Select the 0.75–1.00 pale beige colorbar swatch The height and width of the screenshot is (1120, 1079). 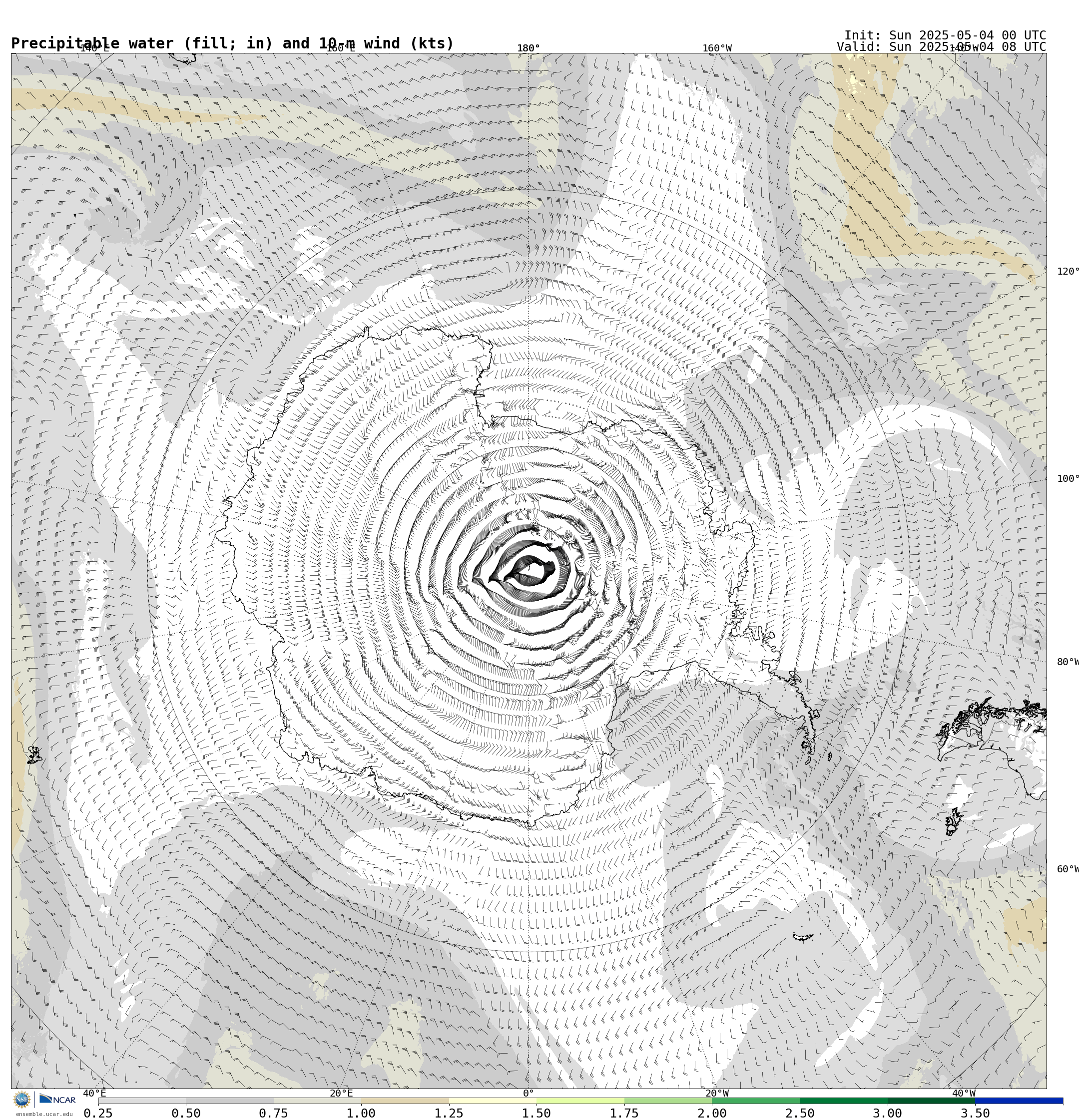(317, 1101)
